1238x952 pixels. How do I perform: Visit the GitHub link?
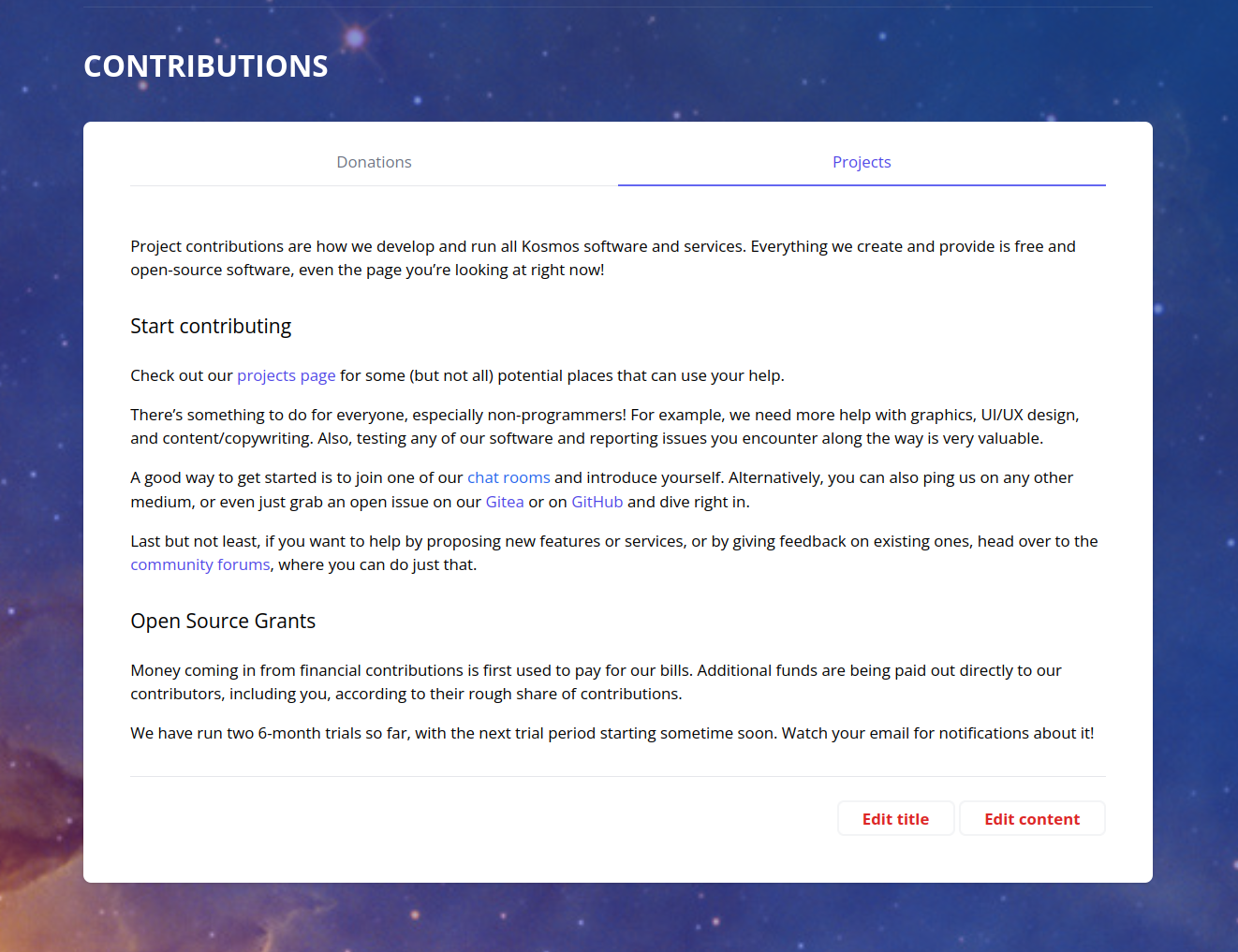[597, 502]
